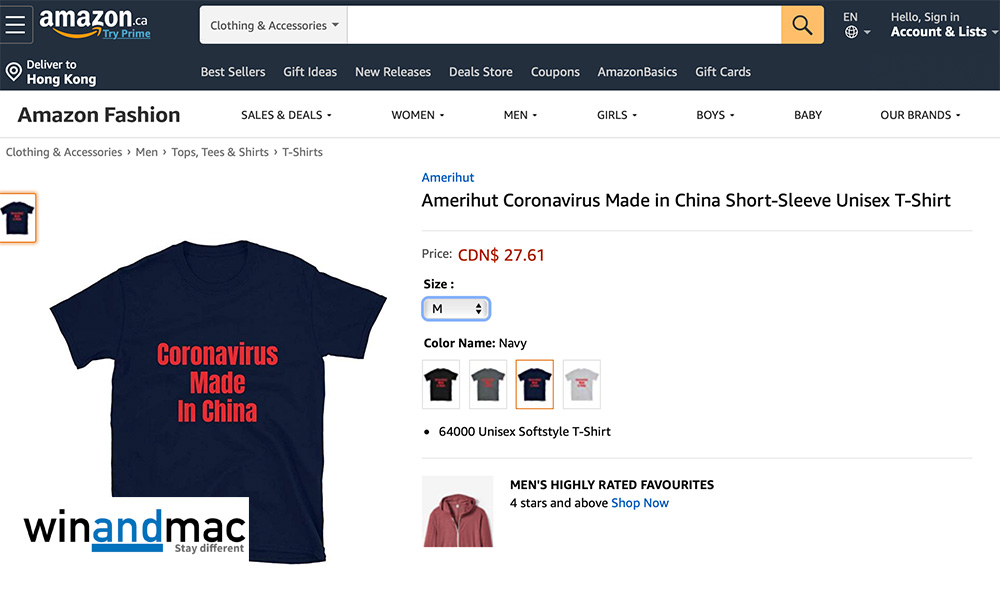Click the T-Shirts breadcrumb link
This screenshot has height=589, width=1000.
302,152
